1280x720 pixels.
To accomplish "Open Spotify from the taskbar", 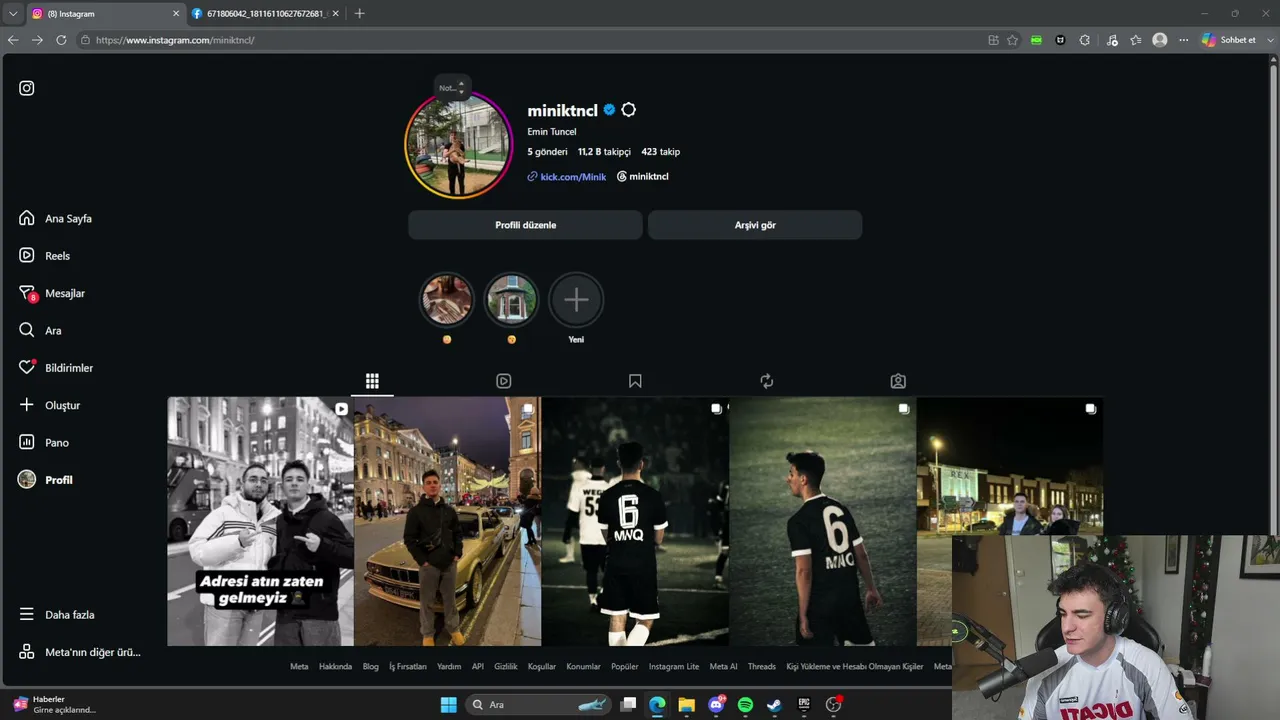I will (x=745, y=705).
